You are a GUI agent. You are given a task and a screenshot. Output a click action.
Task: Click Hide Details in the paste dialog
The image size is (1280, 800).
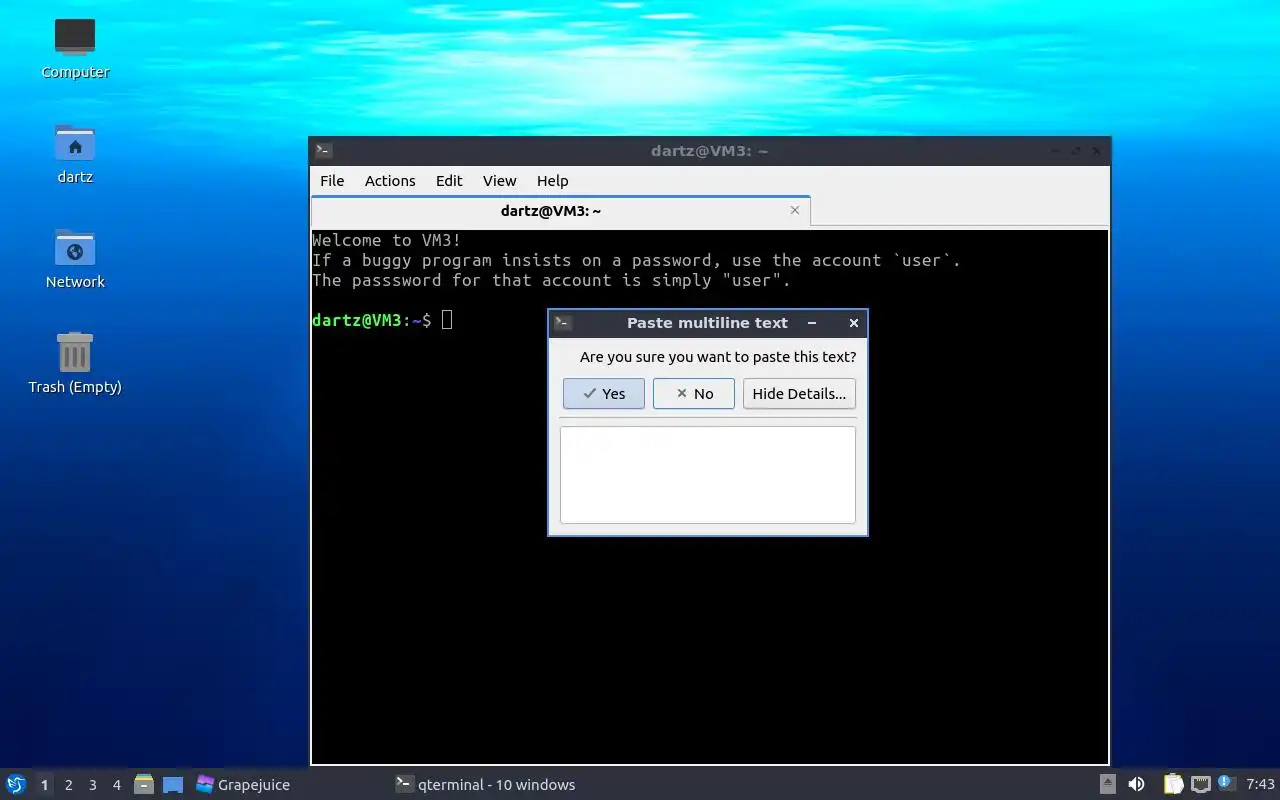coord(799,393)
